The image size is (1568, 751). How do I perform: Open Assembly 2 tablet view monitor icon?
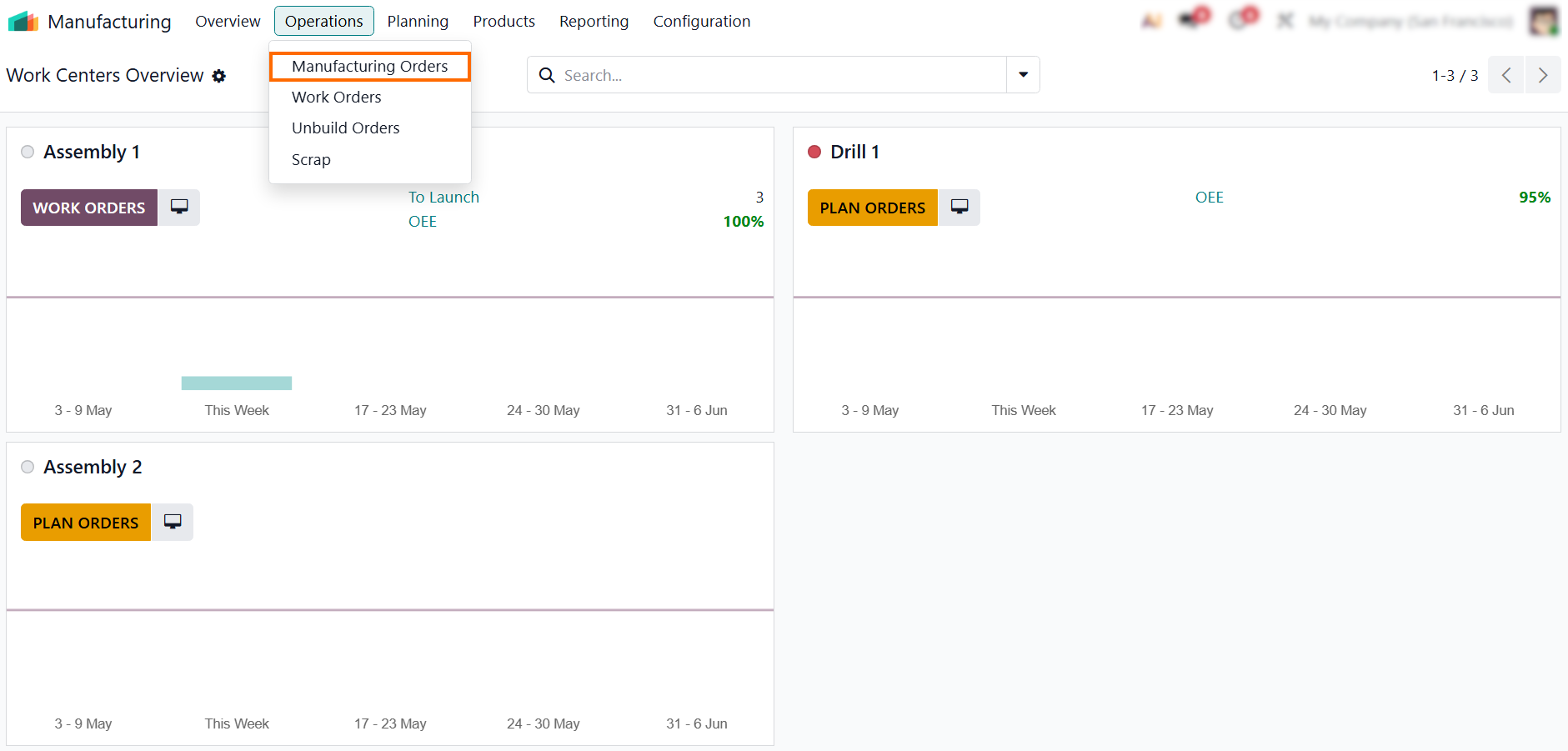(x=173, y=522)
